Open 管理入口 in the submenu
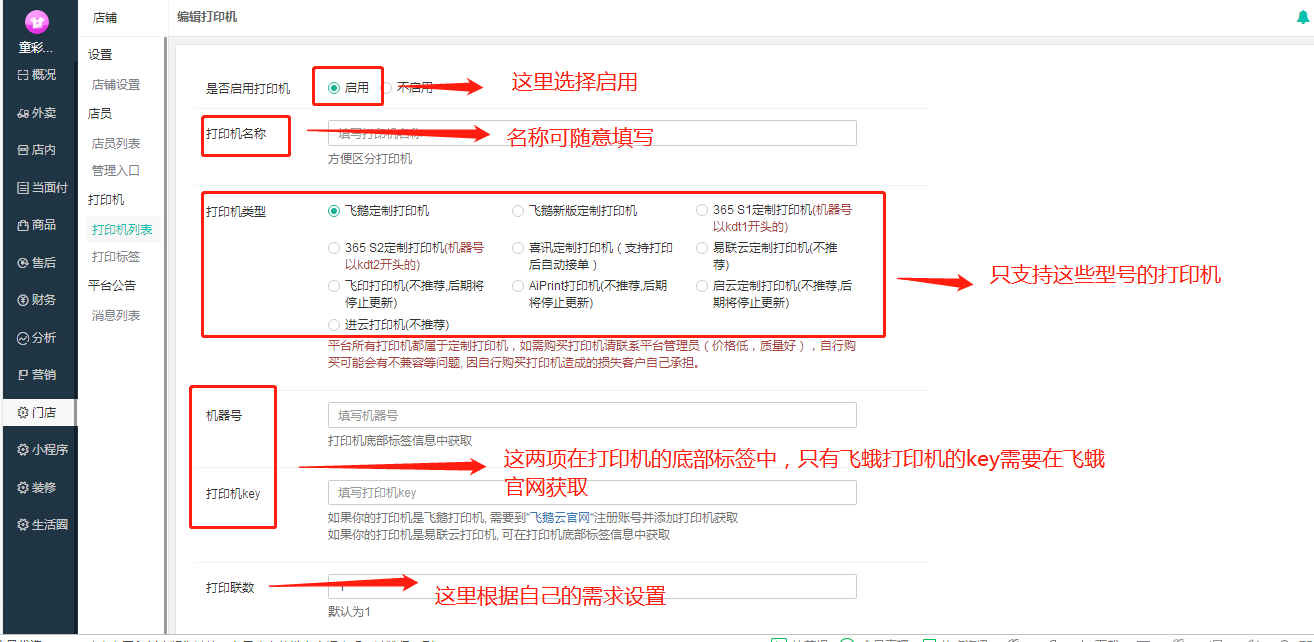The height and width of the screenshot is (642, 1314). [116, 171]
